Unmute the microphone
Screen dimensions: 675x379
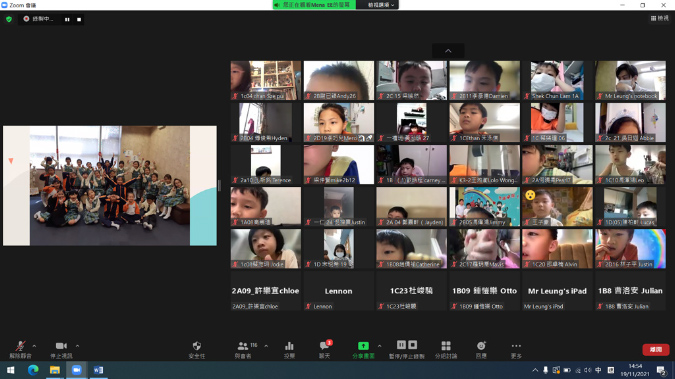point(20,350)
